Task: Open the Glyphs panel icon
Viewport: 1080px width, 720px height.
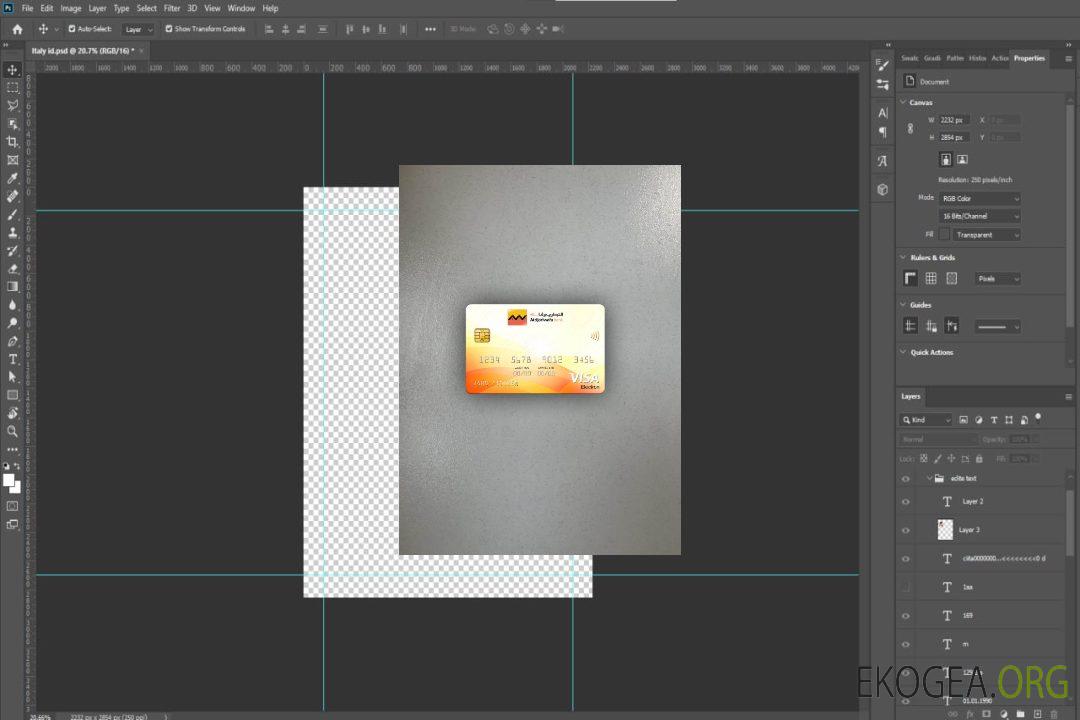Action: [882, 161]
